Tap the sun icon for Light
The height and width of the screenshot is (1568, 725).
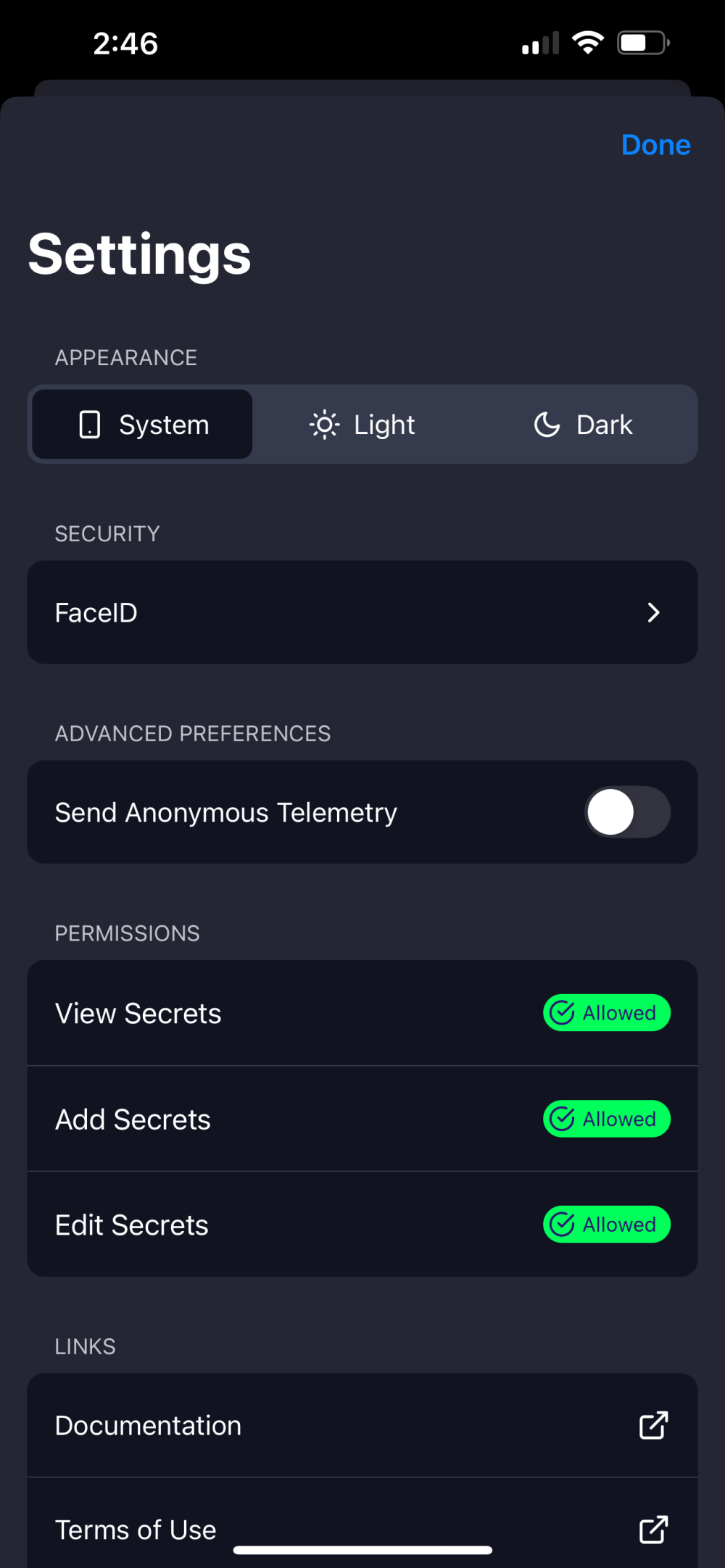click(324, 425)
